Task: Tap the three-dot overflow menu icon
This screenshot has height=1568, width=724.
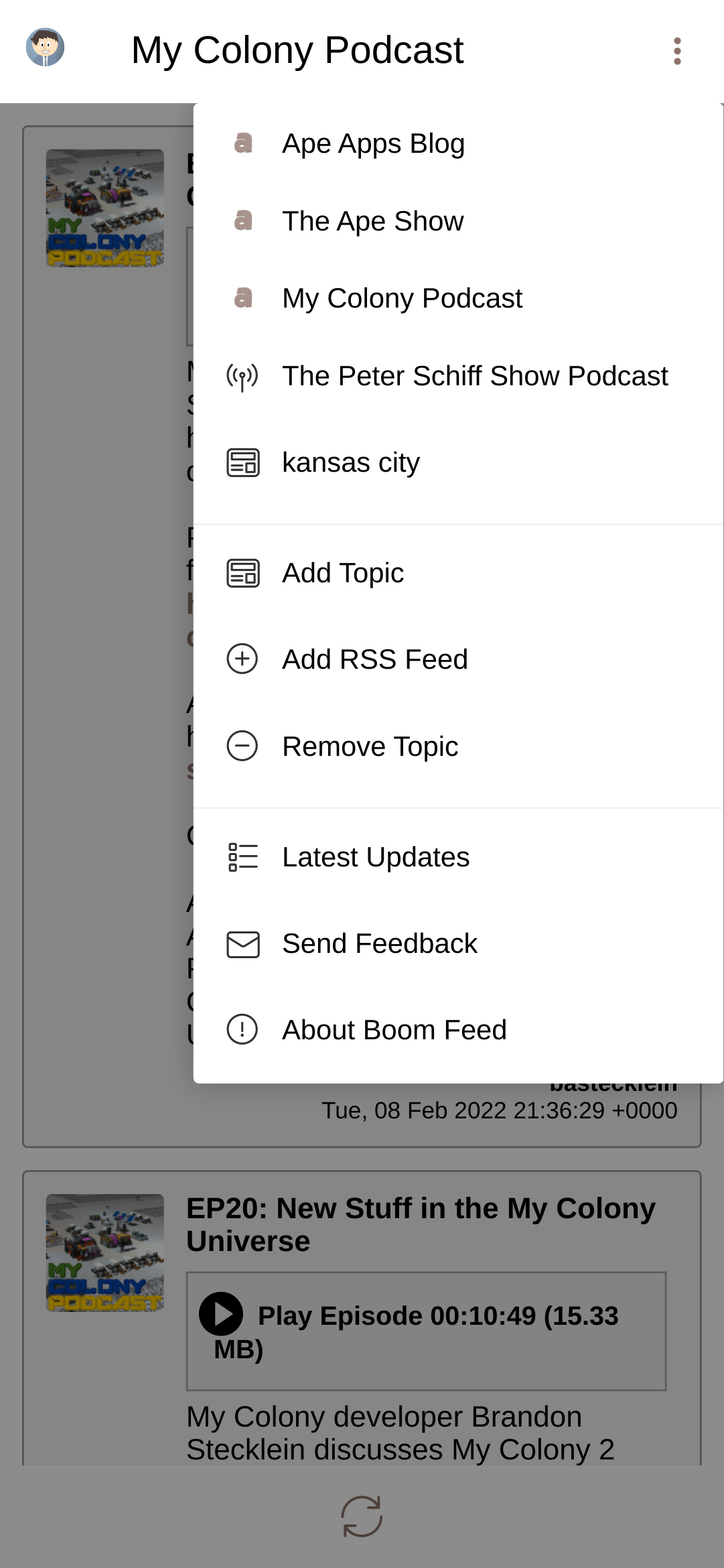Action: coord(677,51)
